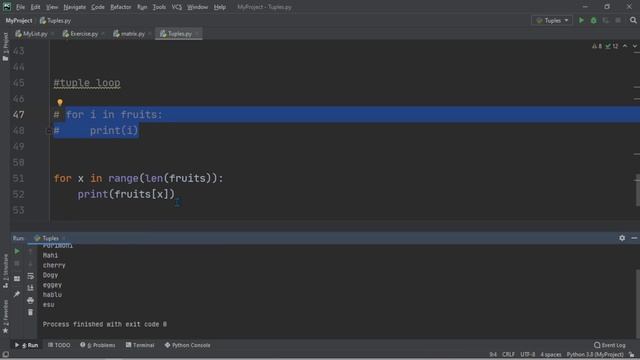Change UTF-8 file encoding in status bar

pos(527,355)
